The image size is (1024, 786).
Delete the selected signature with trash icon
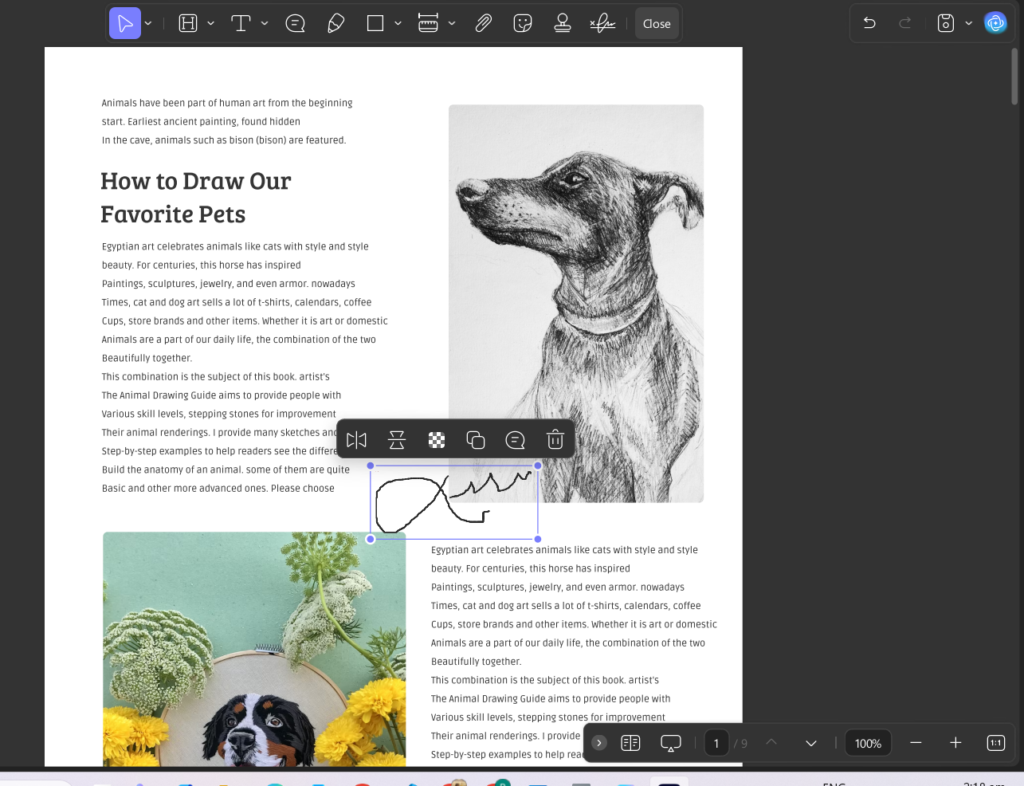(x=555, y=439)
